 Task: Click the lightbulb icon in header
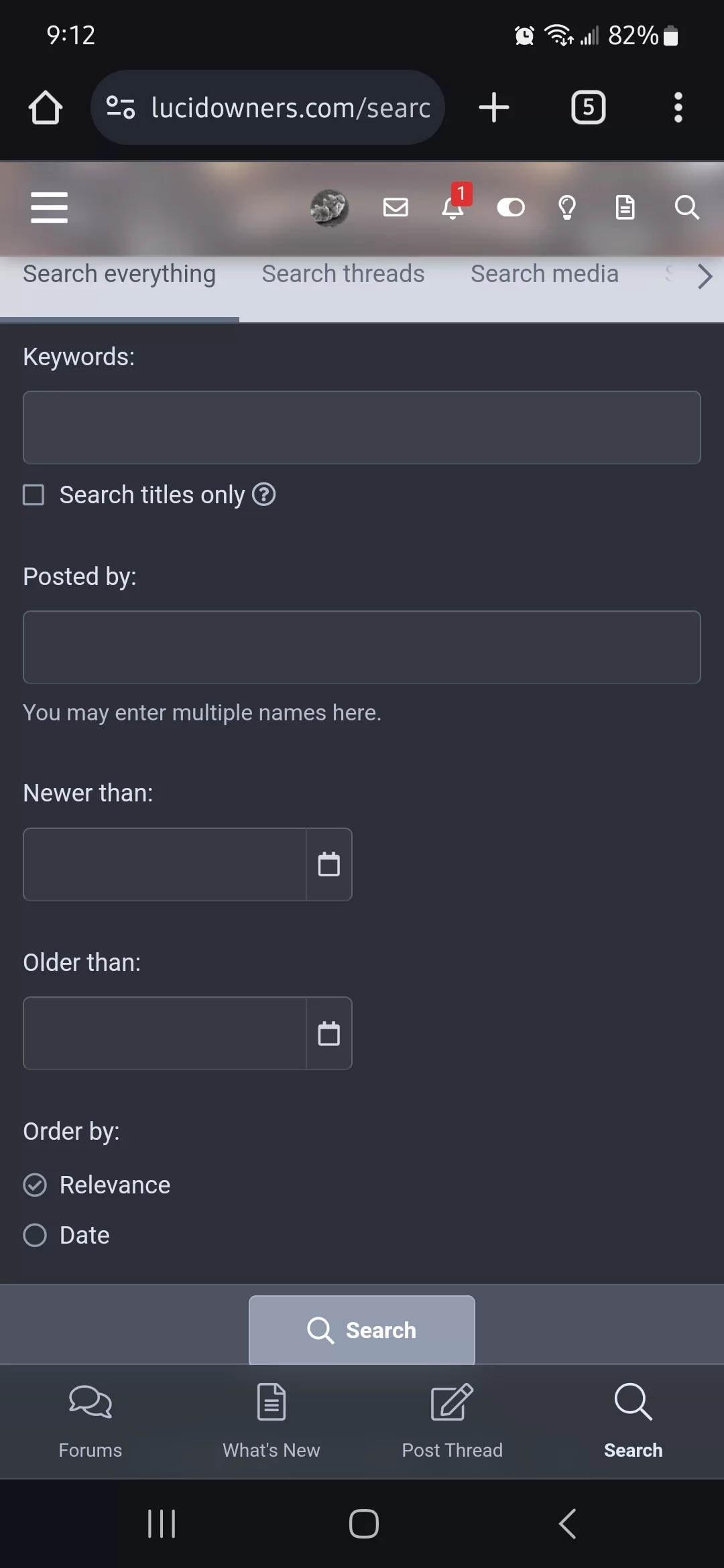tap(567, 208)
